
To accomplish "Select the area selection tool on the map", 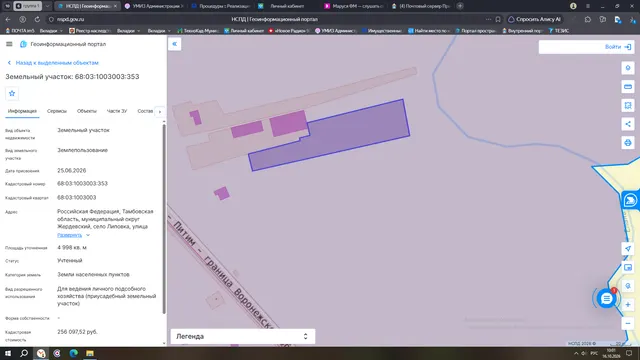I will pyautogui.click(x=628, y=105).
